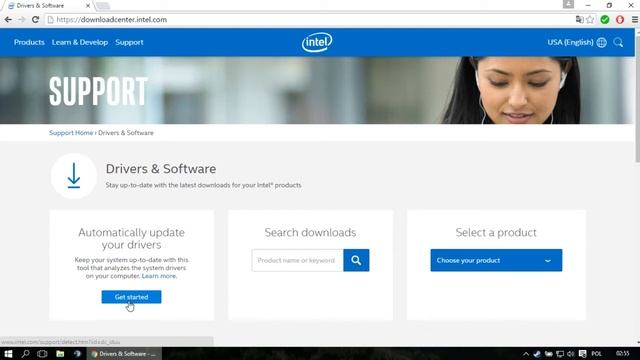Click the download arrow icon beside Drivers & Software
The image size is (640, 360).
point(74,176)
